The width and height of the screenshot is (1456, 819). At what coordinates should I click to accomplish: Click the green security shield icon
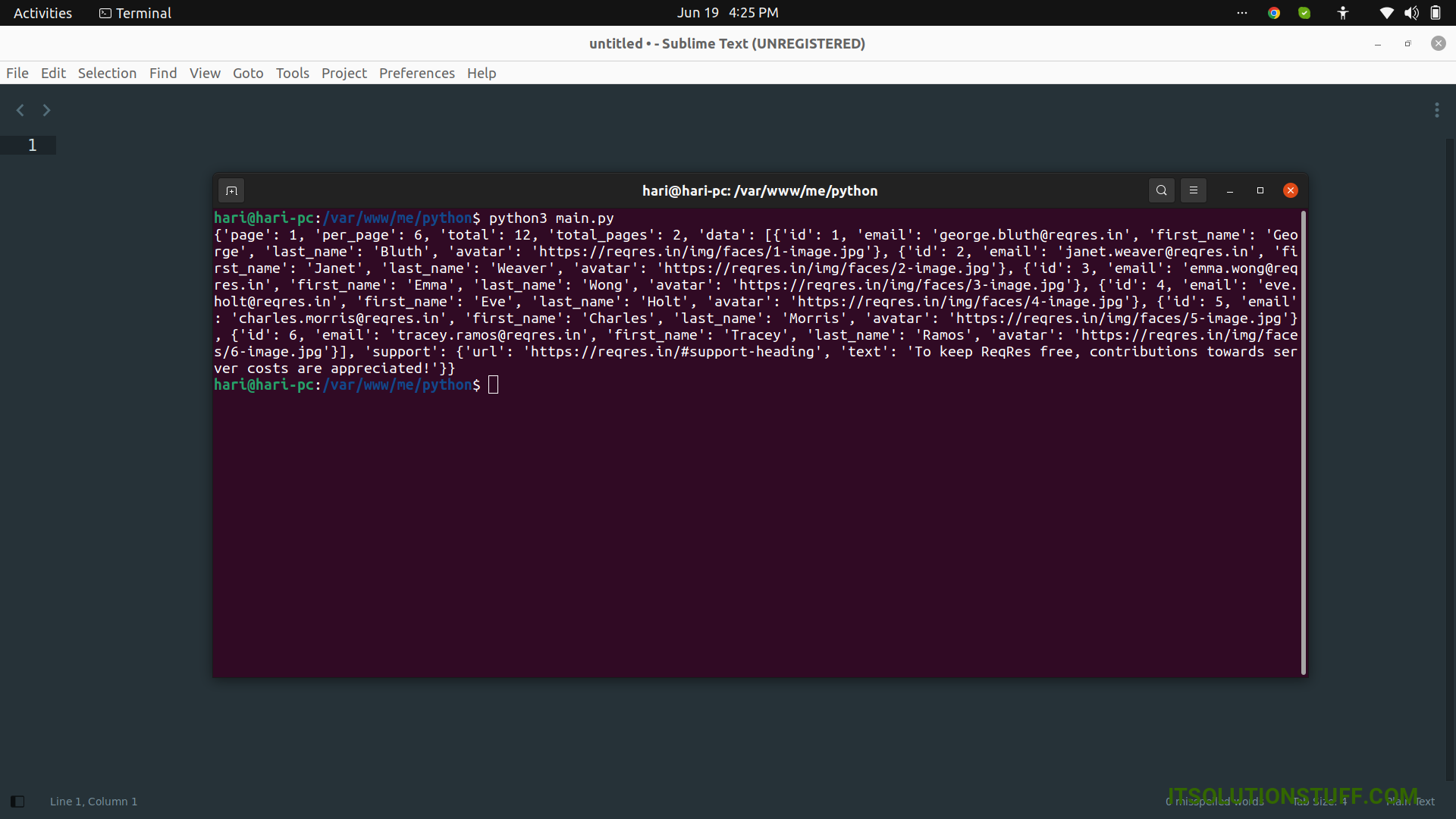click(x=1303, y=12)
